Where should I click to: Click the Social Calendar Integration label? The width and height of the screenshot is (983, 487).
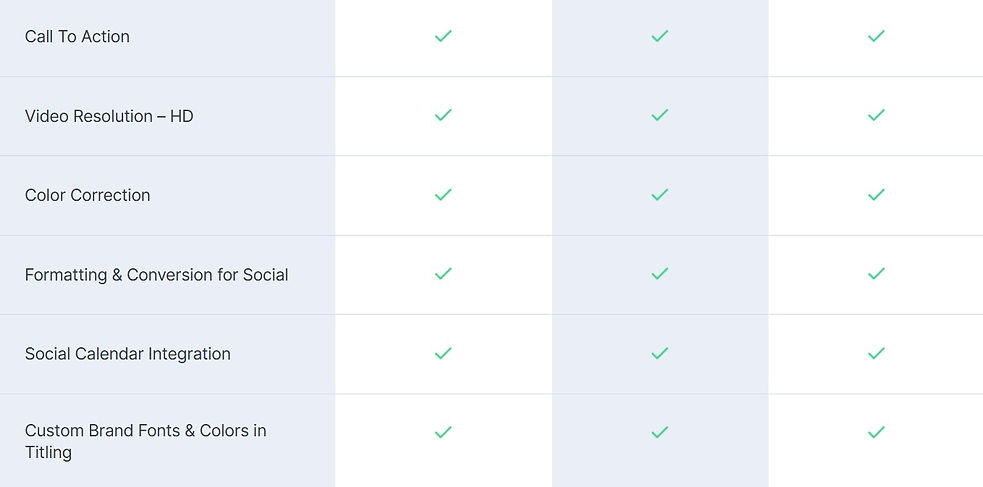point(127,354)
